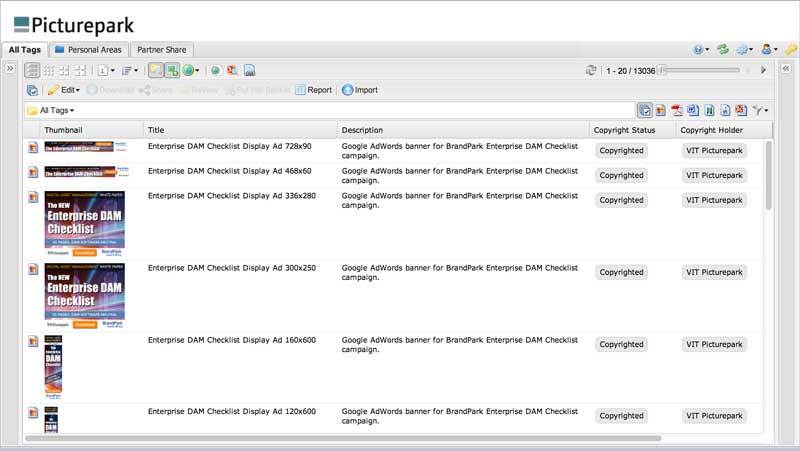
Task: Switch to large thumbnail grid view
Action: [x=81, y=70]
